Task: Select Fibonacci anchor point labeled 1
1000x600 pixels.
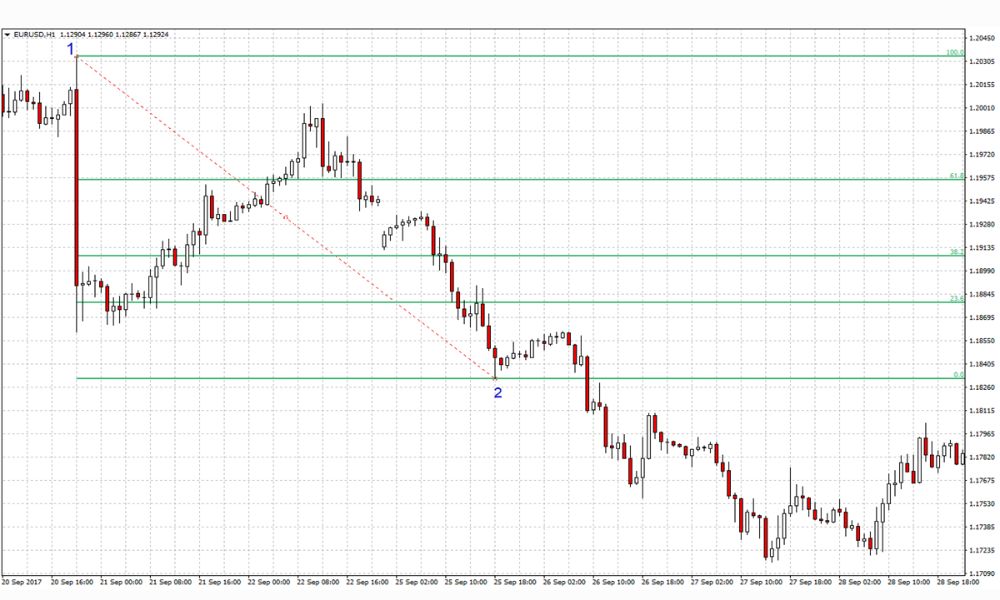Action: pos(71,48)
